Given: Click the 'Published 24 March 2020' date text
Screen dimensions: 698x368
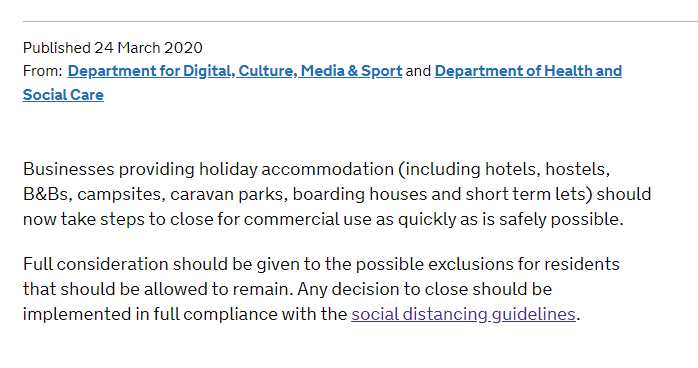Looking at the screenshot, I should pos(113,48).
